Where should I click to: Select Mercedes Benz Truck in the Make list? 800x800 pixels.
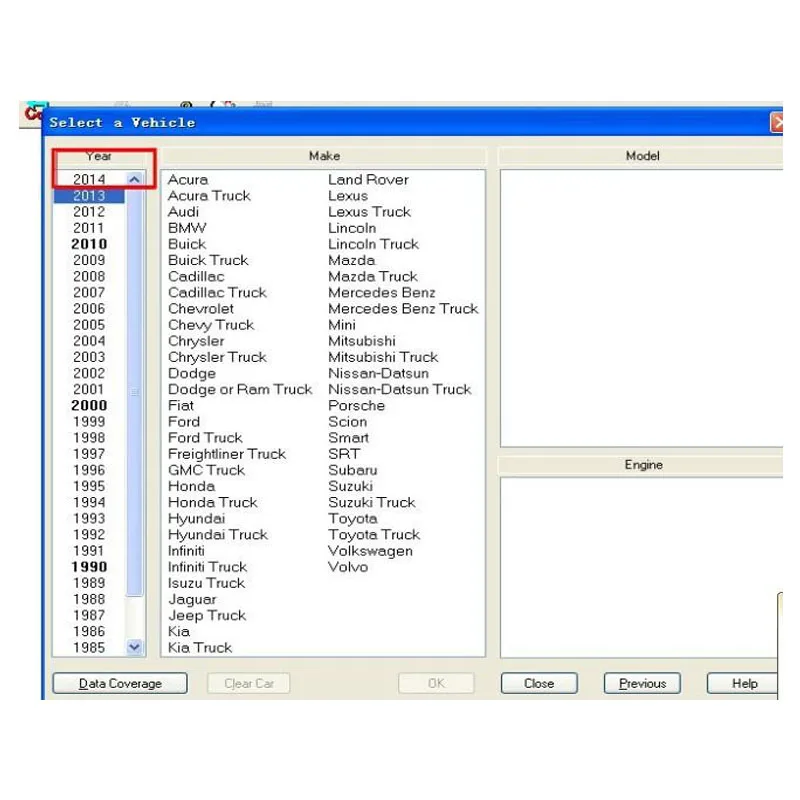pyautogui.click(x=404, y=308)
